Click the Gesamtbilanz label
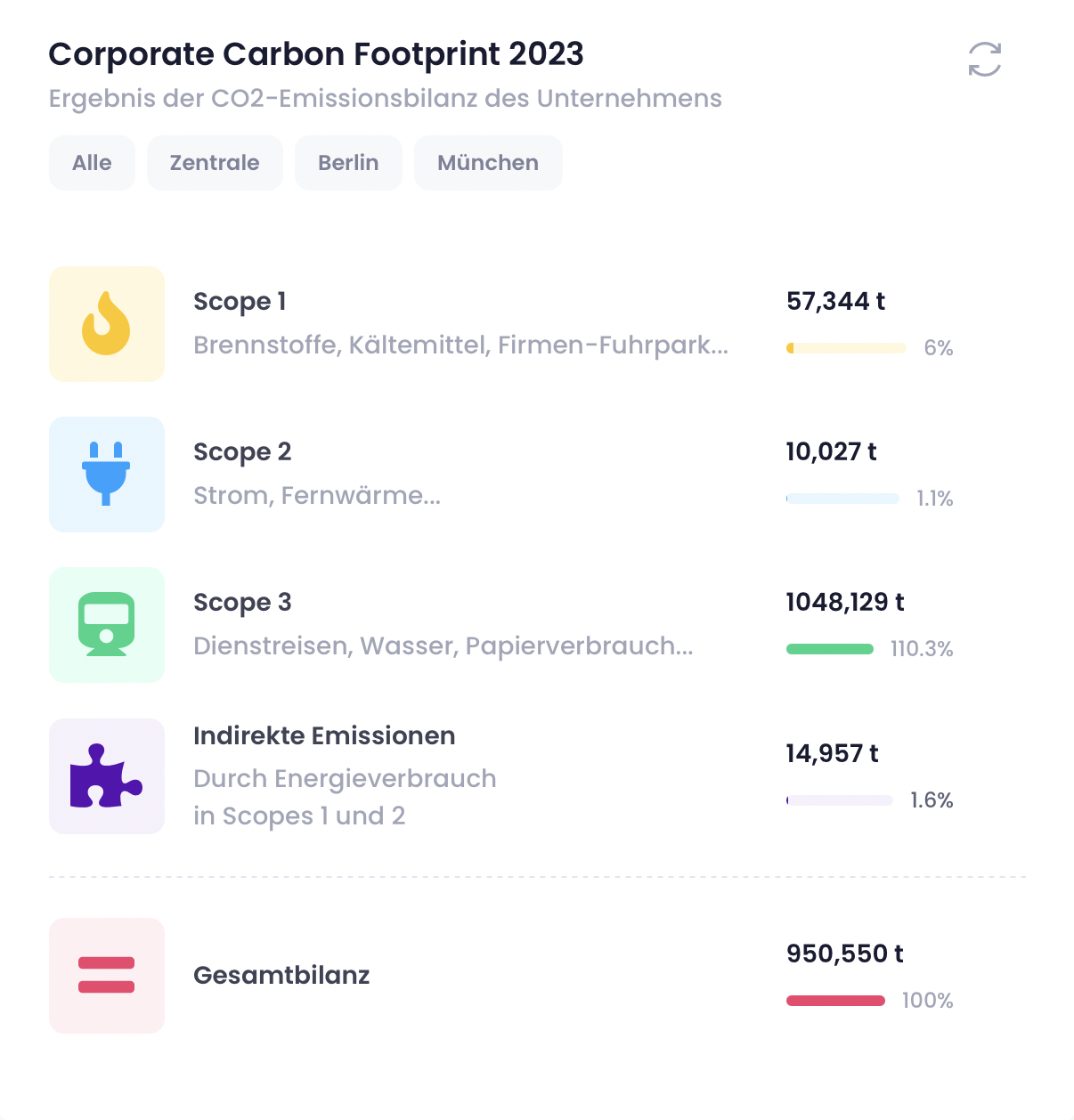Viewport: 1074px width, 1120px height. [x=281, y=976]
